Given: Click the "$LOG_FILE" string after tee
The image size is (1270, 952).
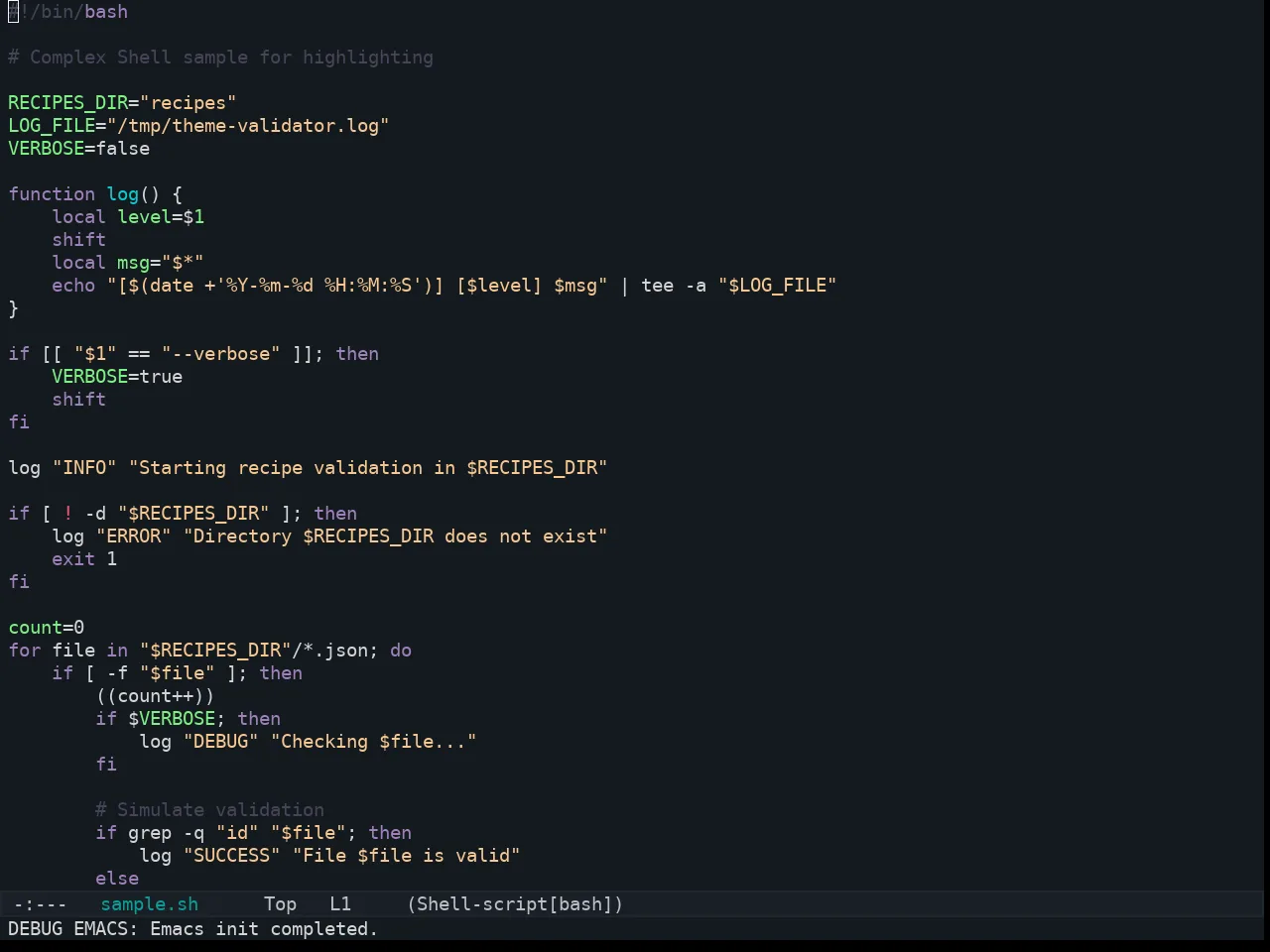Looking at the screenshot, I should [777, 286].
